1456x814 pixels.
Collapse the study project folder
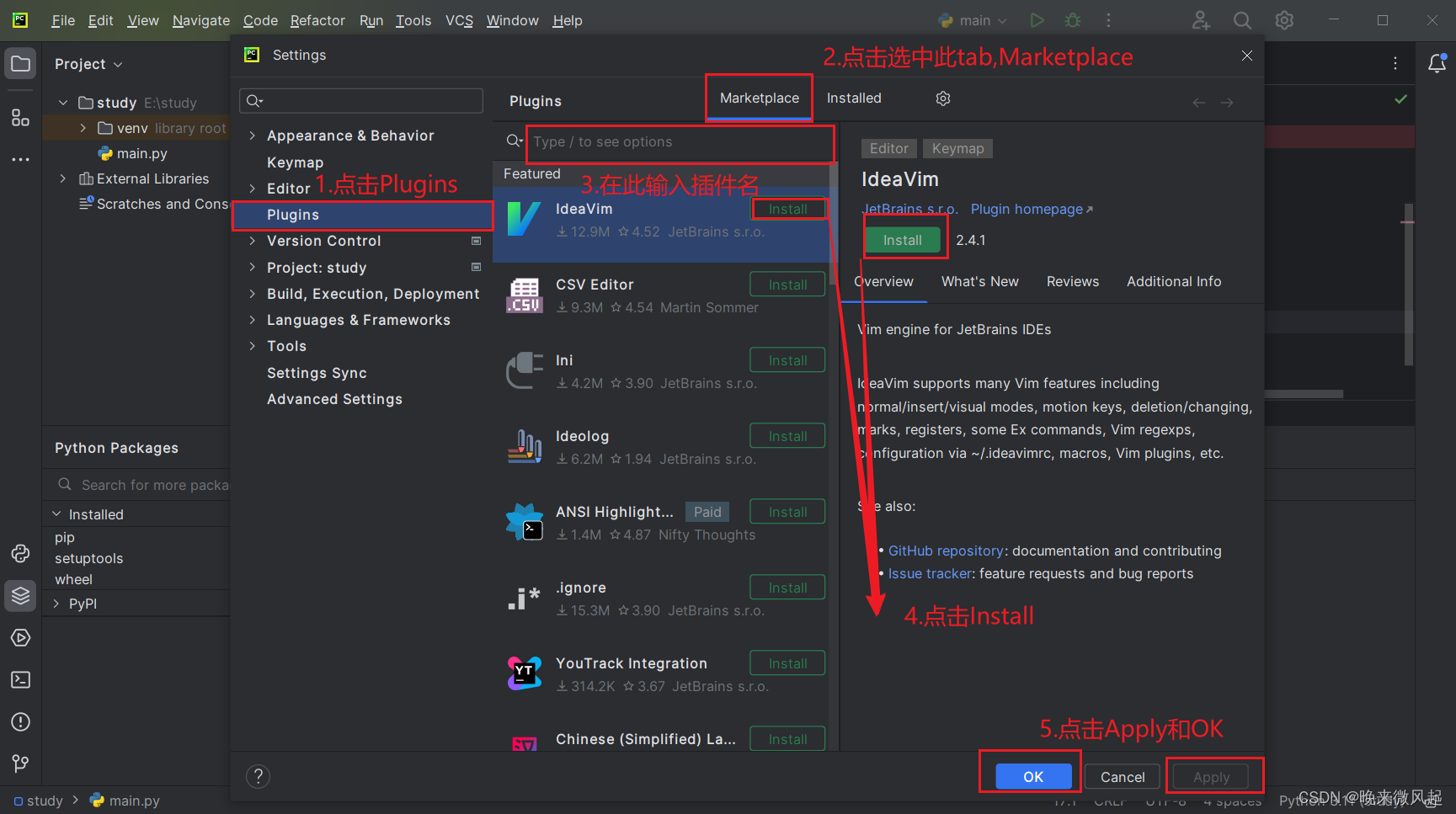tap(63, 103)
